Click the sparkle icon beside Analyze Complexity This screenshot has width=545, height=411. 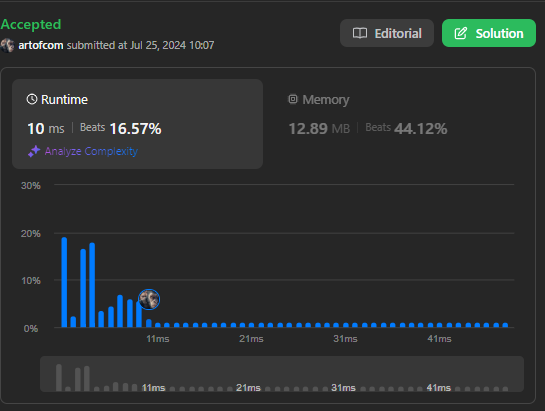(34, 151)
